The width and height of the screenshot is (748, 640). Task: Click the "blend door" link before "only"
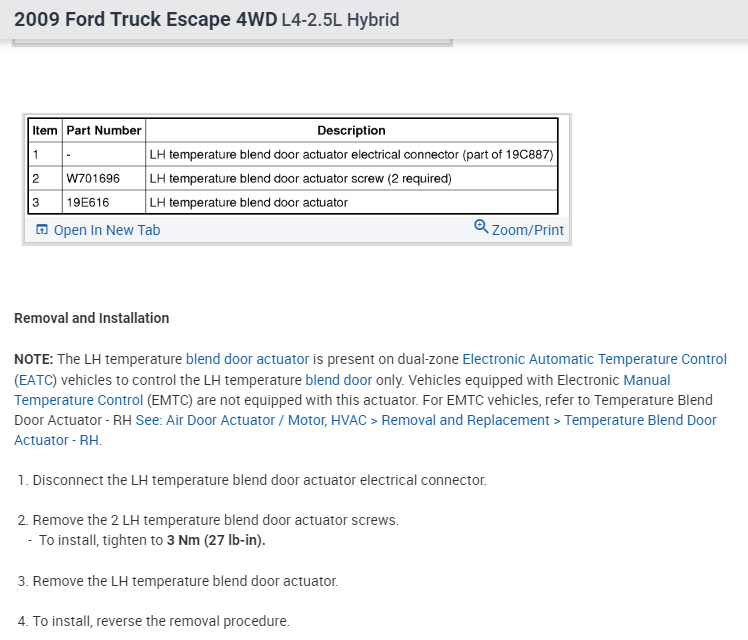338,380
